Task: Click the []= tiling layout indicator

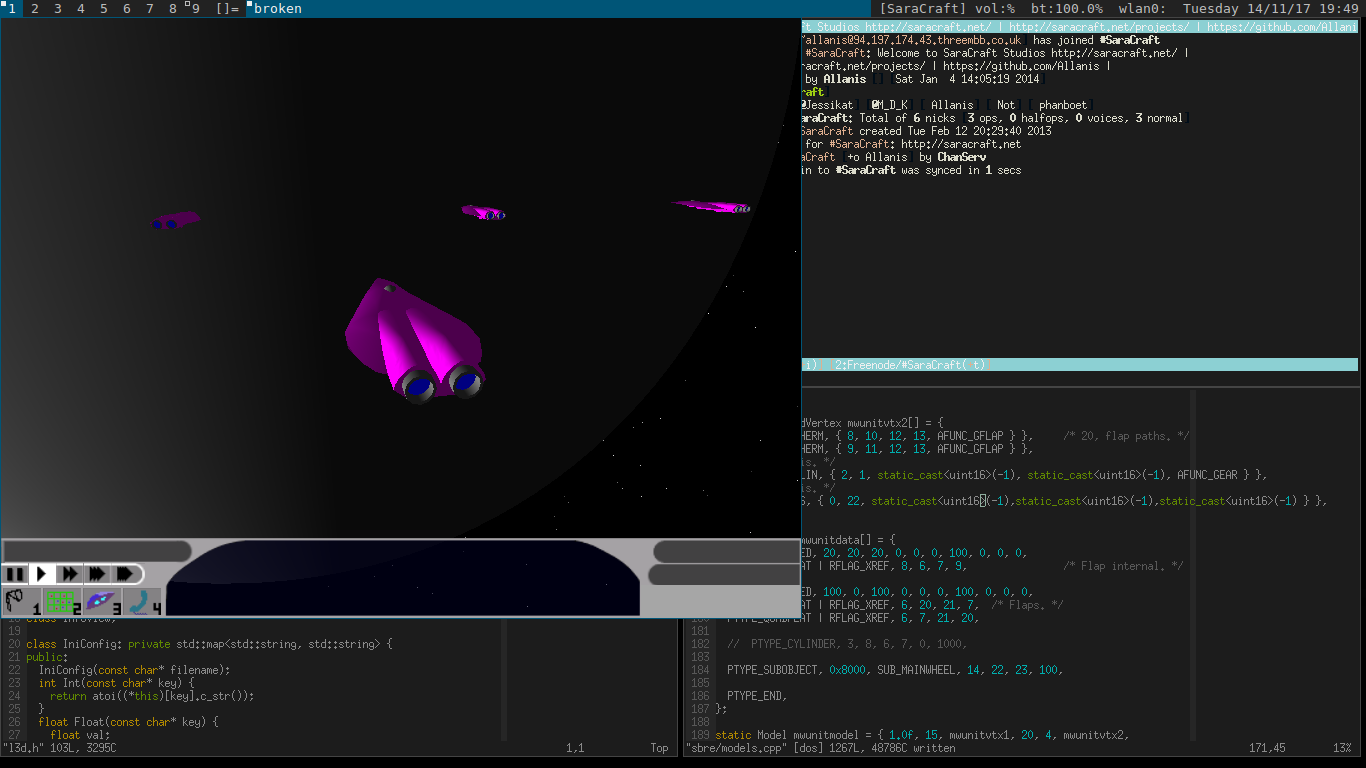Action: click(x=227, y=9)
